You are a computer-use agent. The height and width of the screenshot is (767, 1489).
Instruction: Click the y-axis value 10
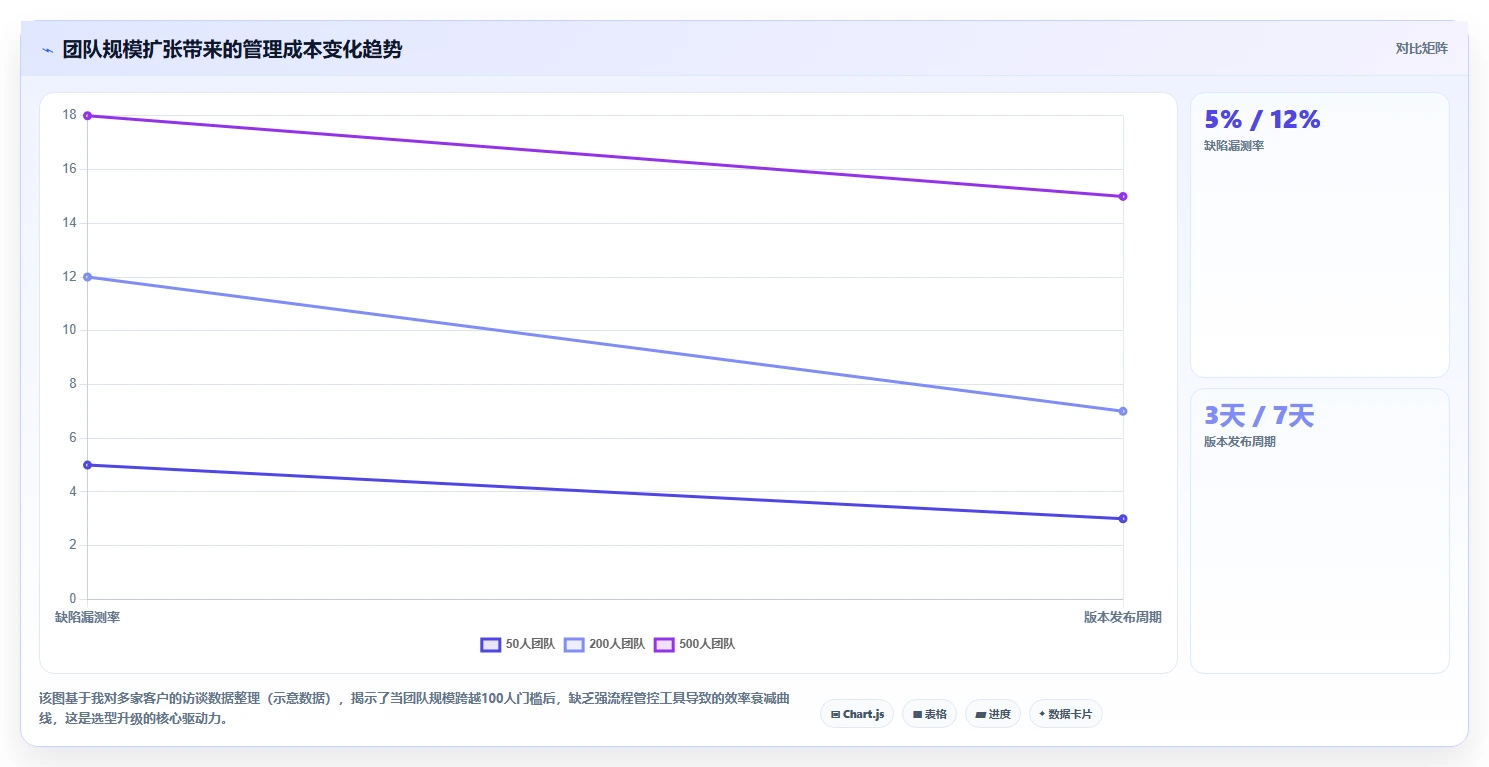click(69, 330)
